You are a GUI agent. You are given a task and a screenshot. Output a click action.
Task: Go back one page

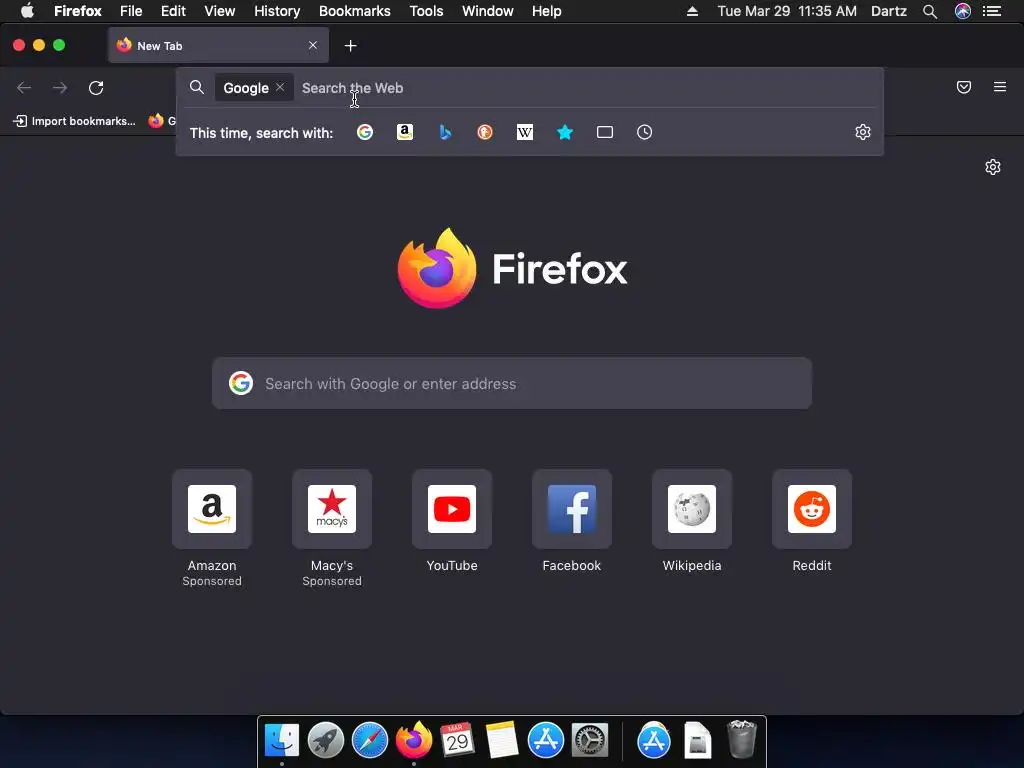24,88
